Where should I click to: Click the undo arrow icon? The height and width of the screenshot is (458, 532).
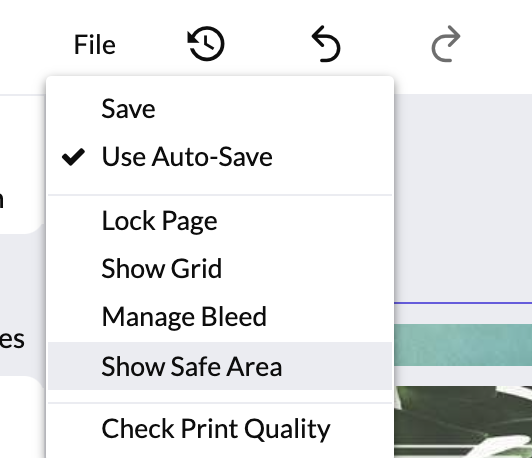point(326,44)
